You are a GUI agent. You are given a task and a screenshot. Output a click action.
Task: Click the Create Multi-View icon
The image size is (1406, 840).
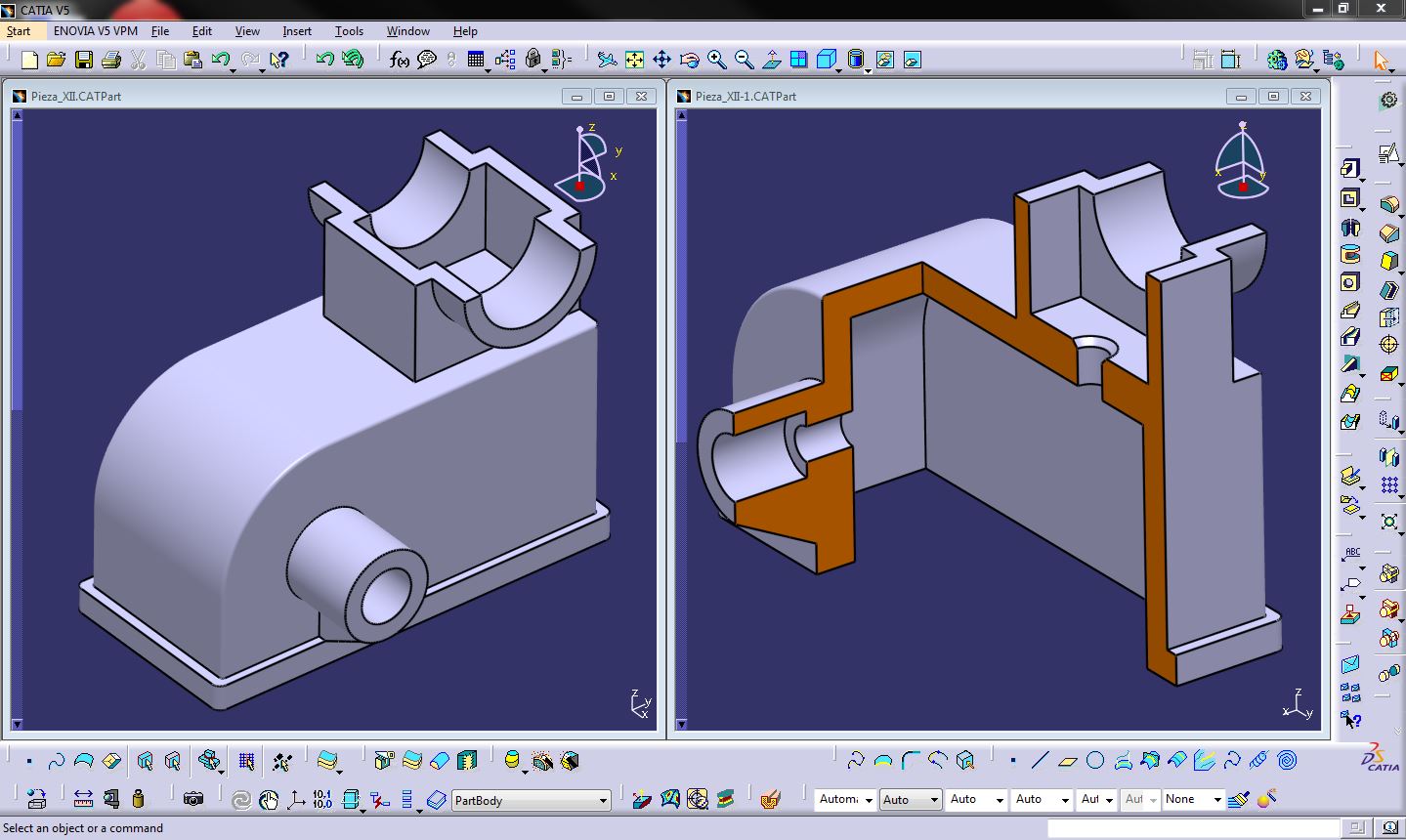click(x=798, y=60)
